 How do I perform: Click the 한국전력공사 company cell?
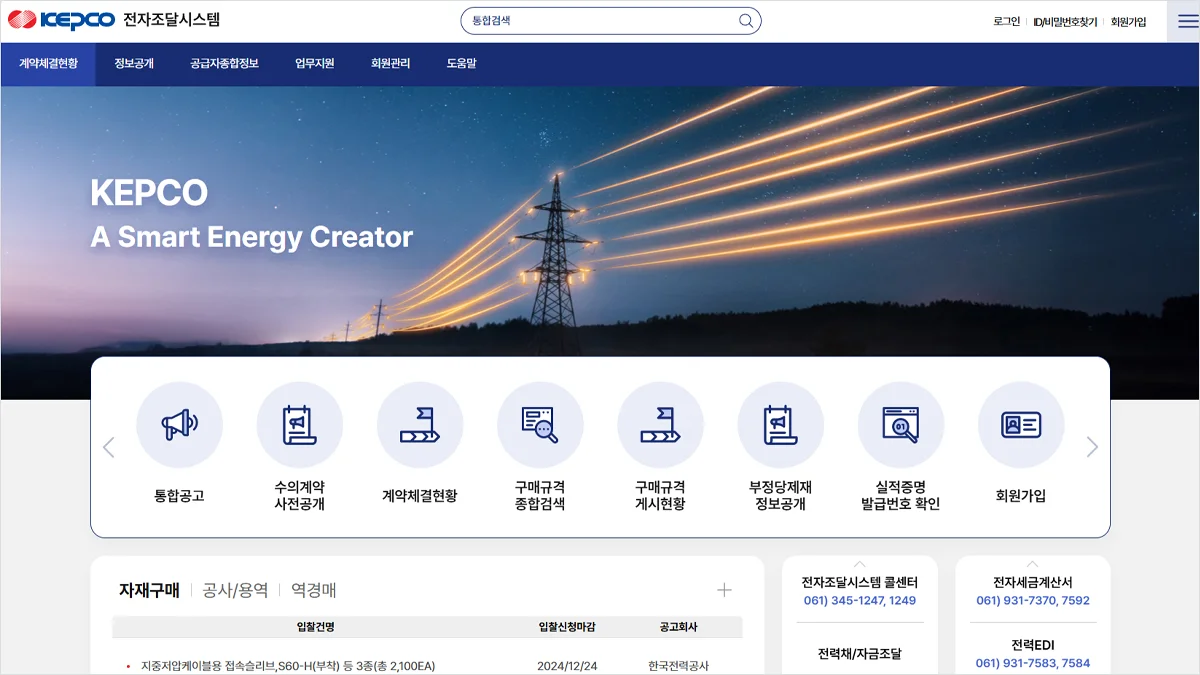coord(678,666)
